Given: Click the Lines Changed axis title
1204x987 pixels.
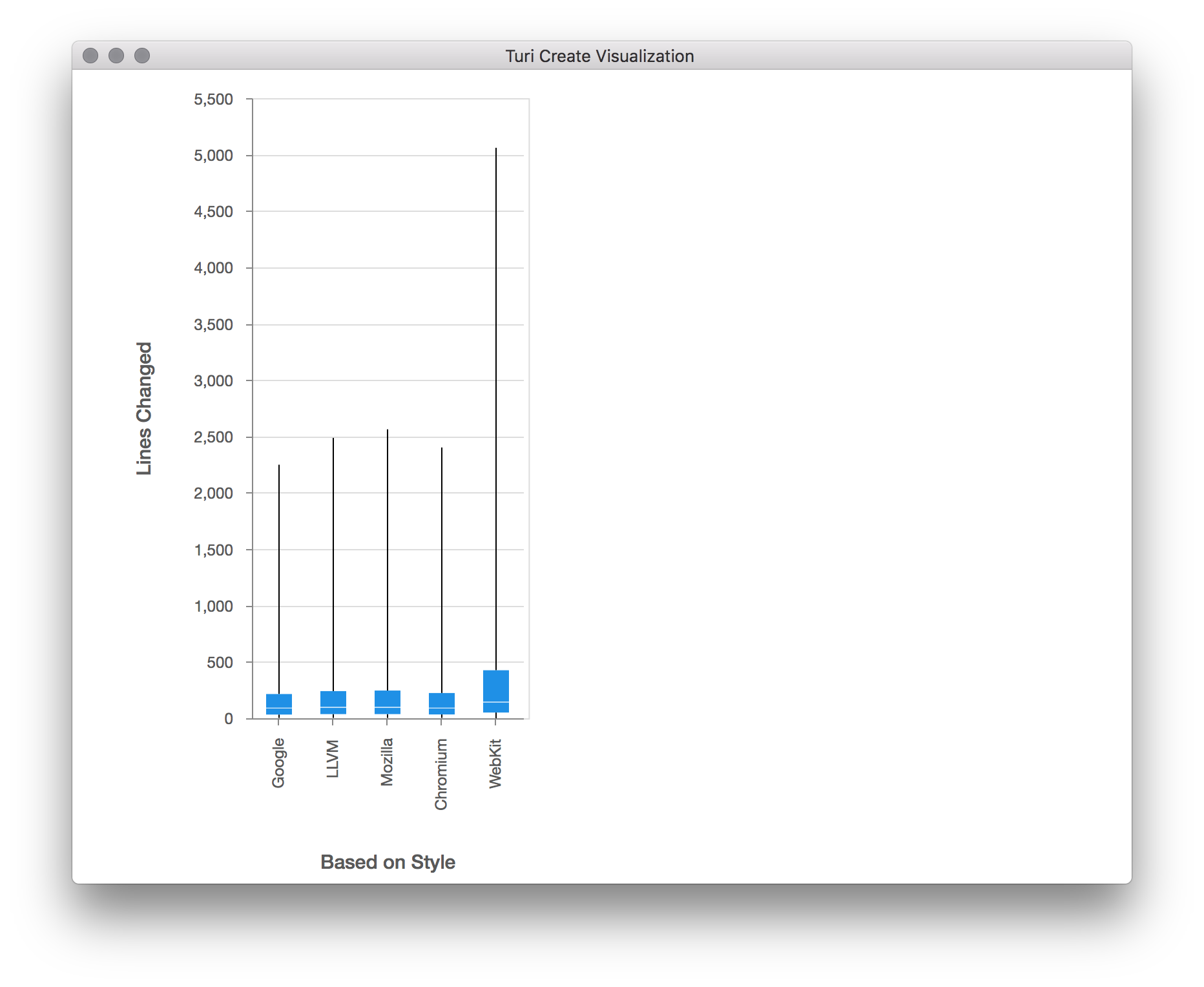Looking at the screenshot, I should [x=144, y=409].
